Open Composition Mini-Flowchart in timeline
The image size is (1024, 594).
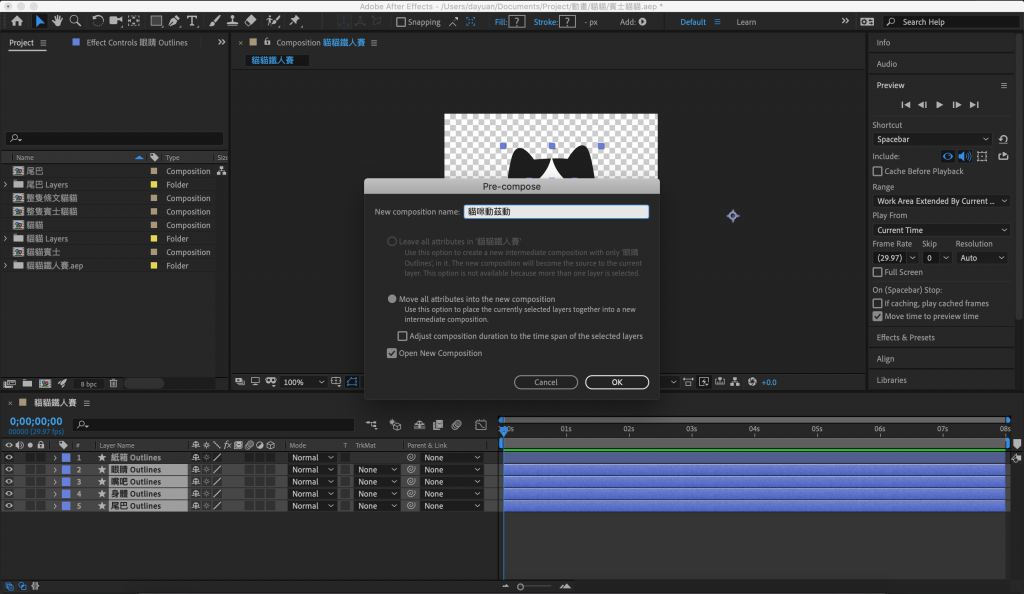pyautogui.click(x=371, y=425)
